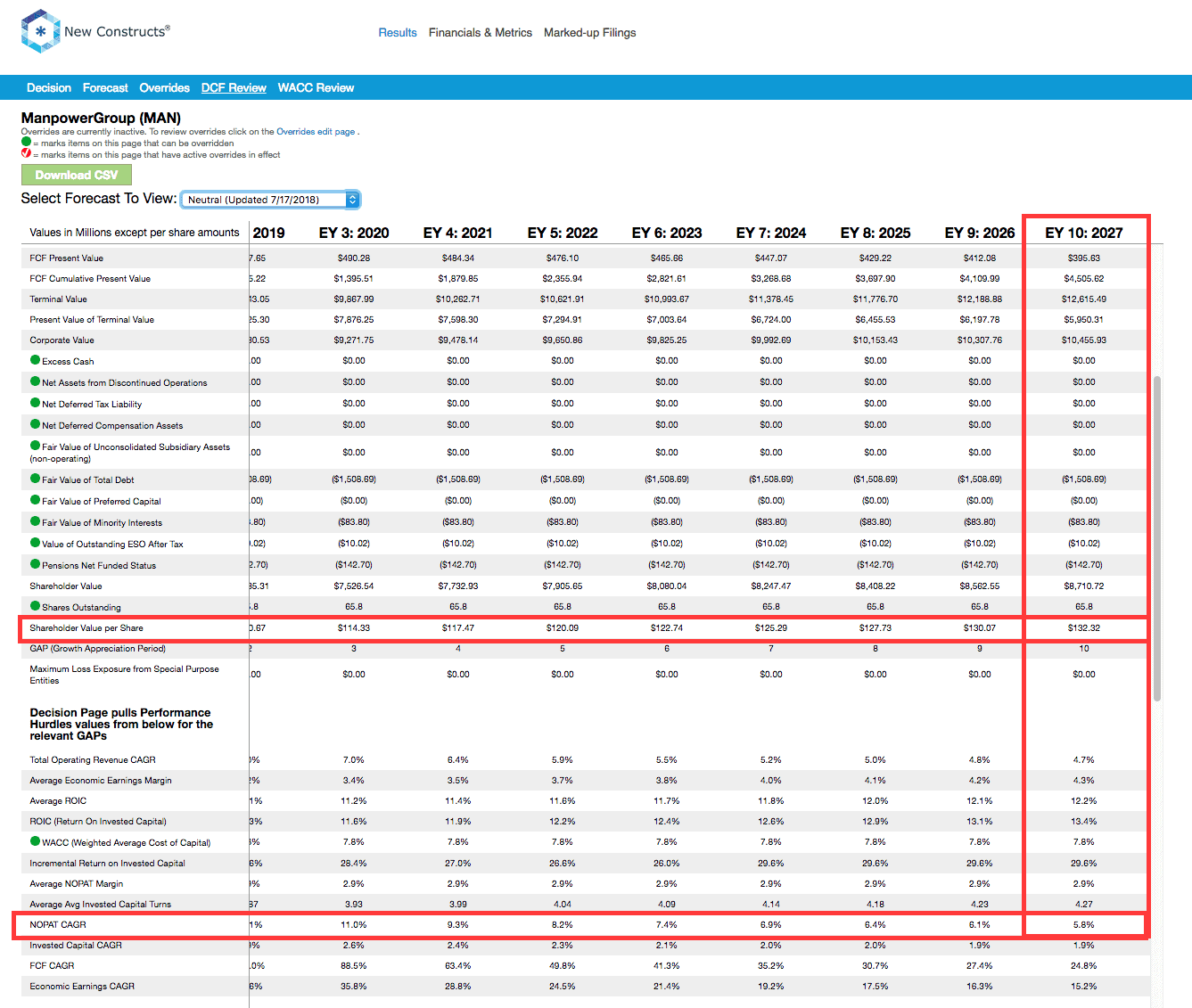1192x1008 pixels.
Task: Click Average Economic Earnings Margin label
Action: click(x=101, y=780)
